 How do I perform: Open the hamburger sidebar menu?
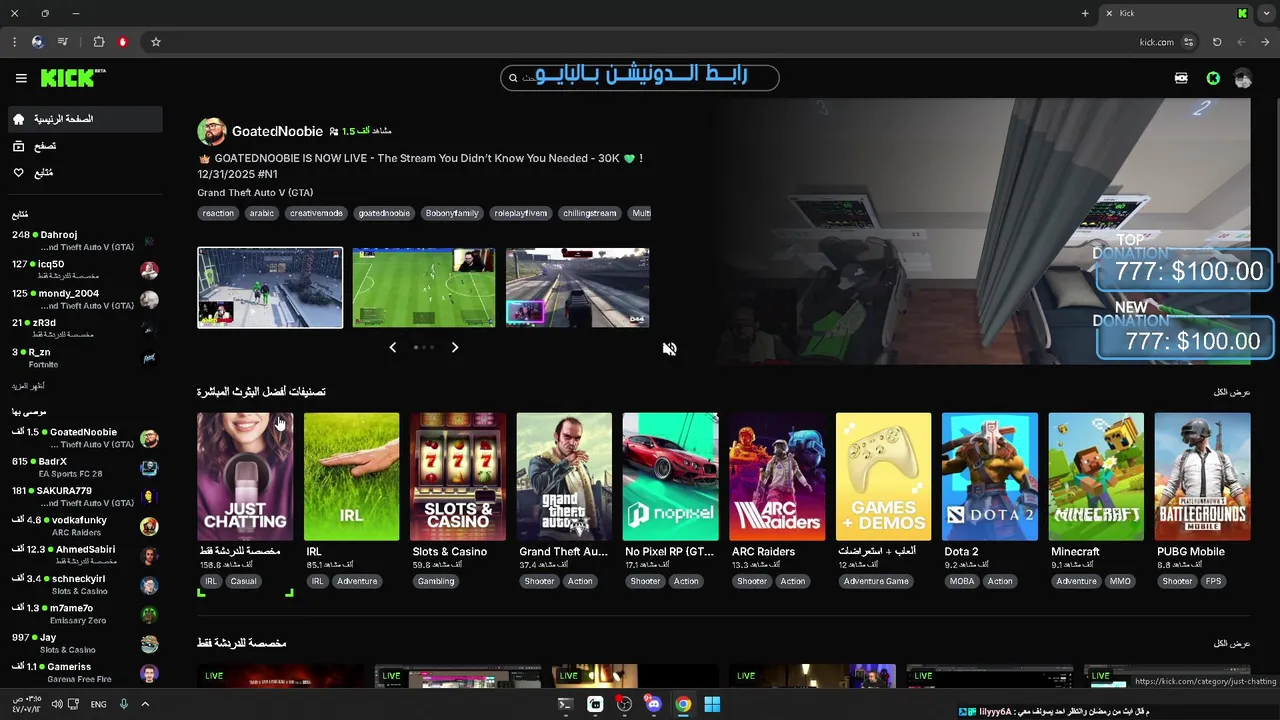(x=21, y=78)
